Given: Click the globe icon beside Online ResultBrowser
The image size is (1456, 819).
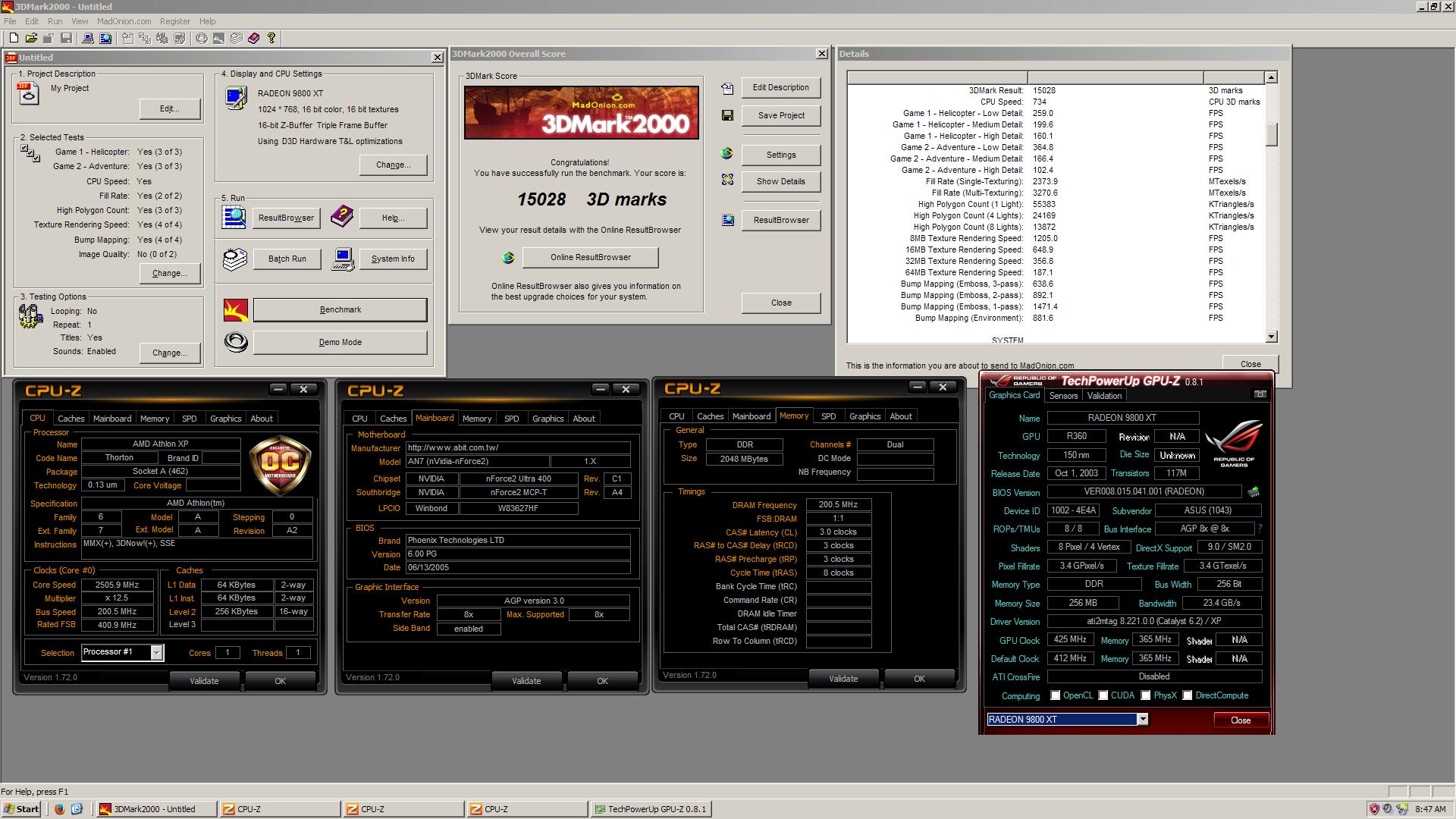Looking at the screenshot, I should click(x=508, y=258).
